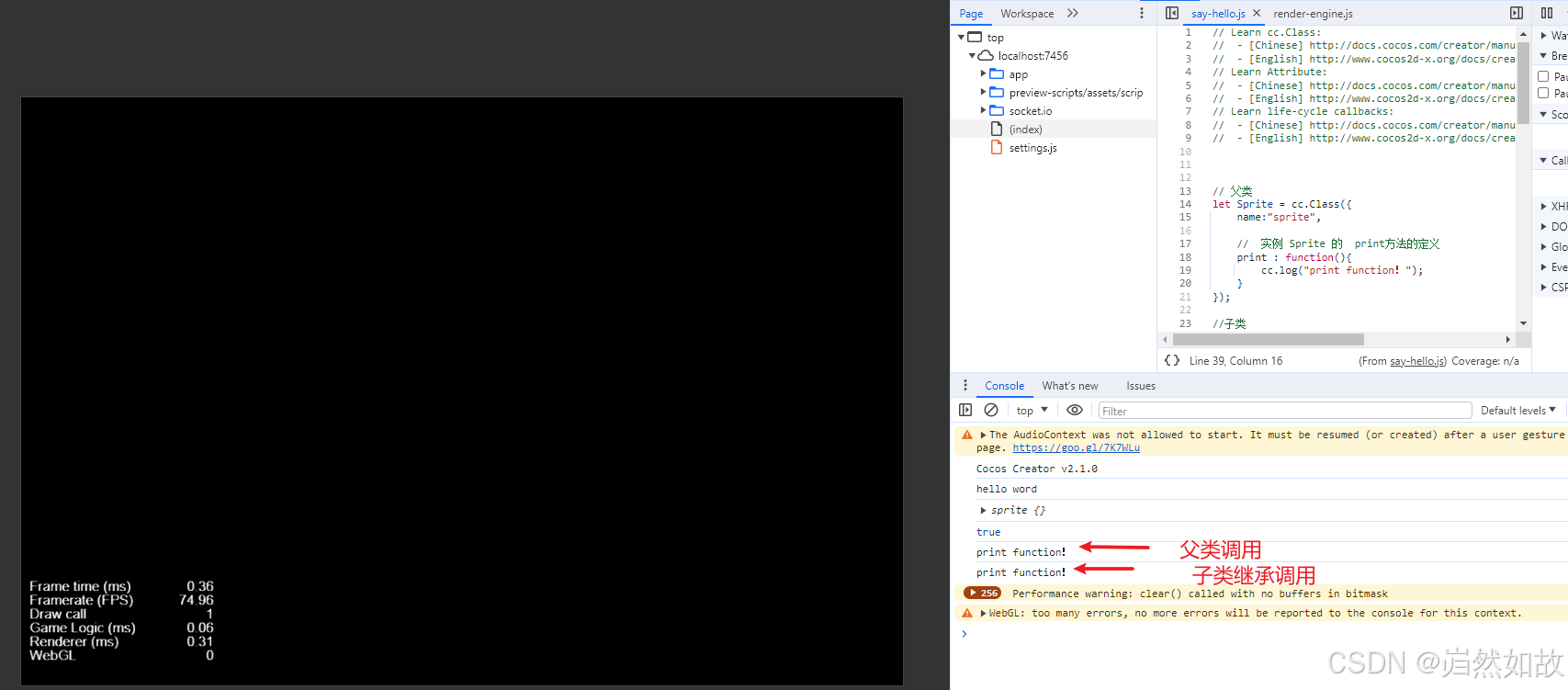
Task: Expand the sprite {} object in console
Action: pos(983,510)
